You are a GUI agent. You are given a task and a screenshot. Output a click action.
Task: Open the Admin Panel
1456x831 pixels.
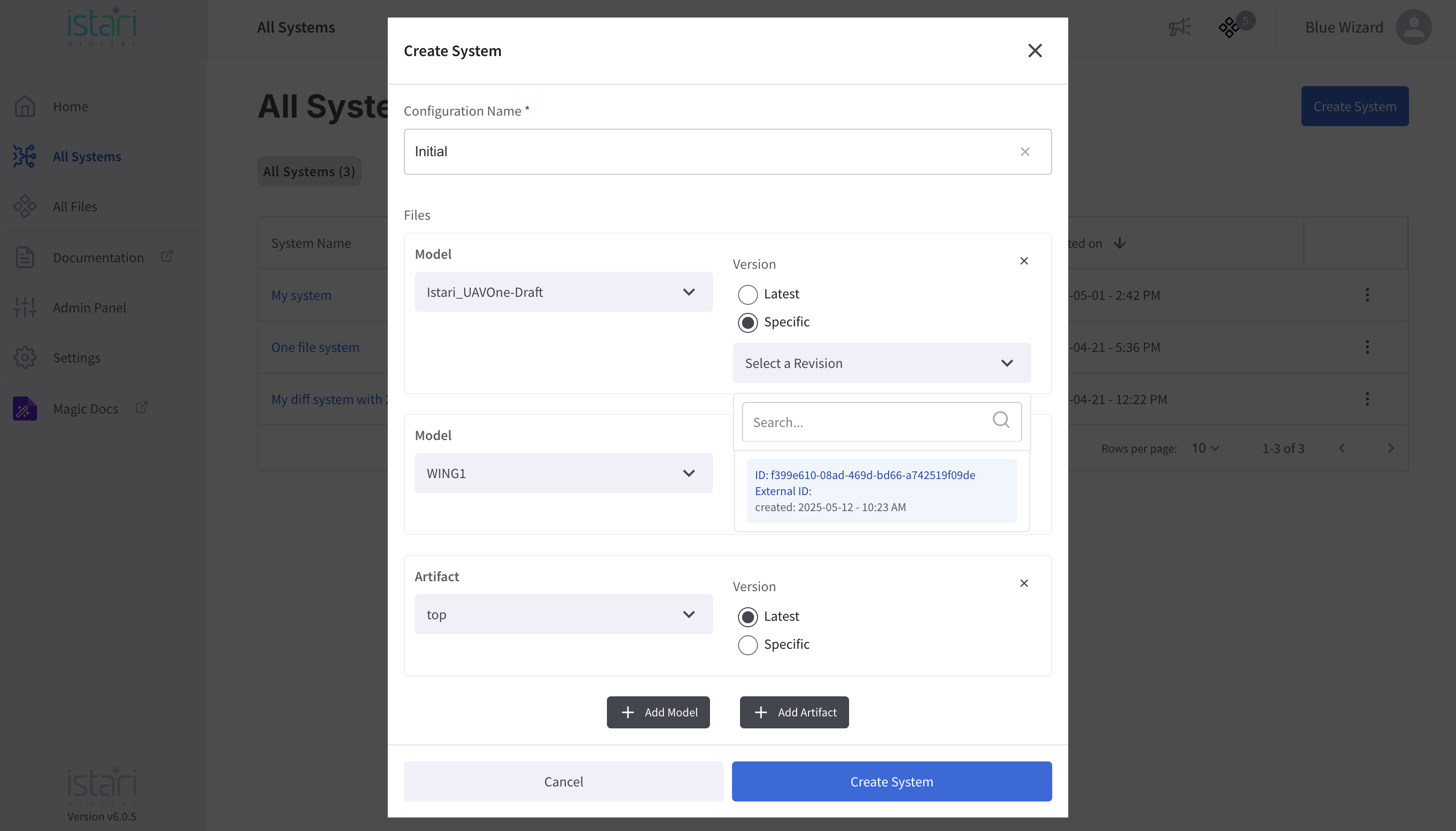pos(89,307)
